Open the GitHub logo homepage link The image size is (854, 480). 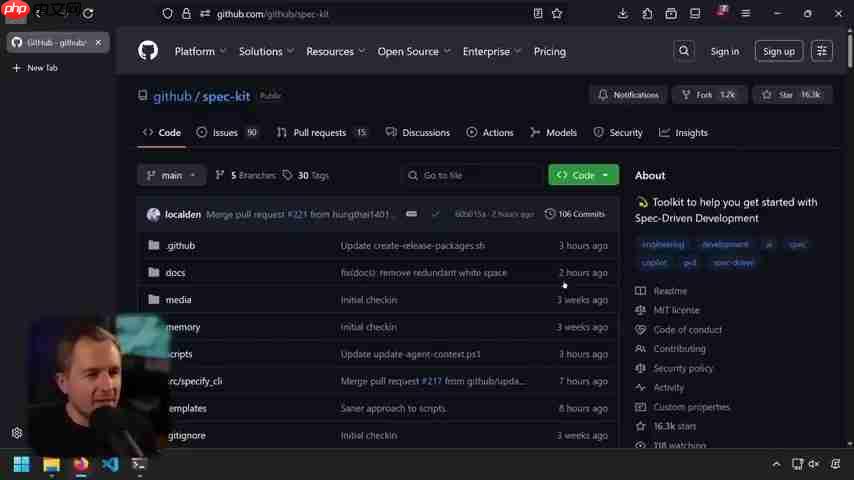pyautogui.click(x=148, y=51)
